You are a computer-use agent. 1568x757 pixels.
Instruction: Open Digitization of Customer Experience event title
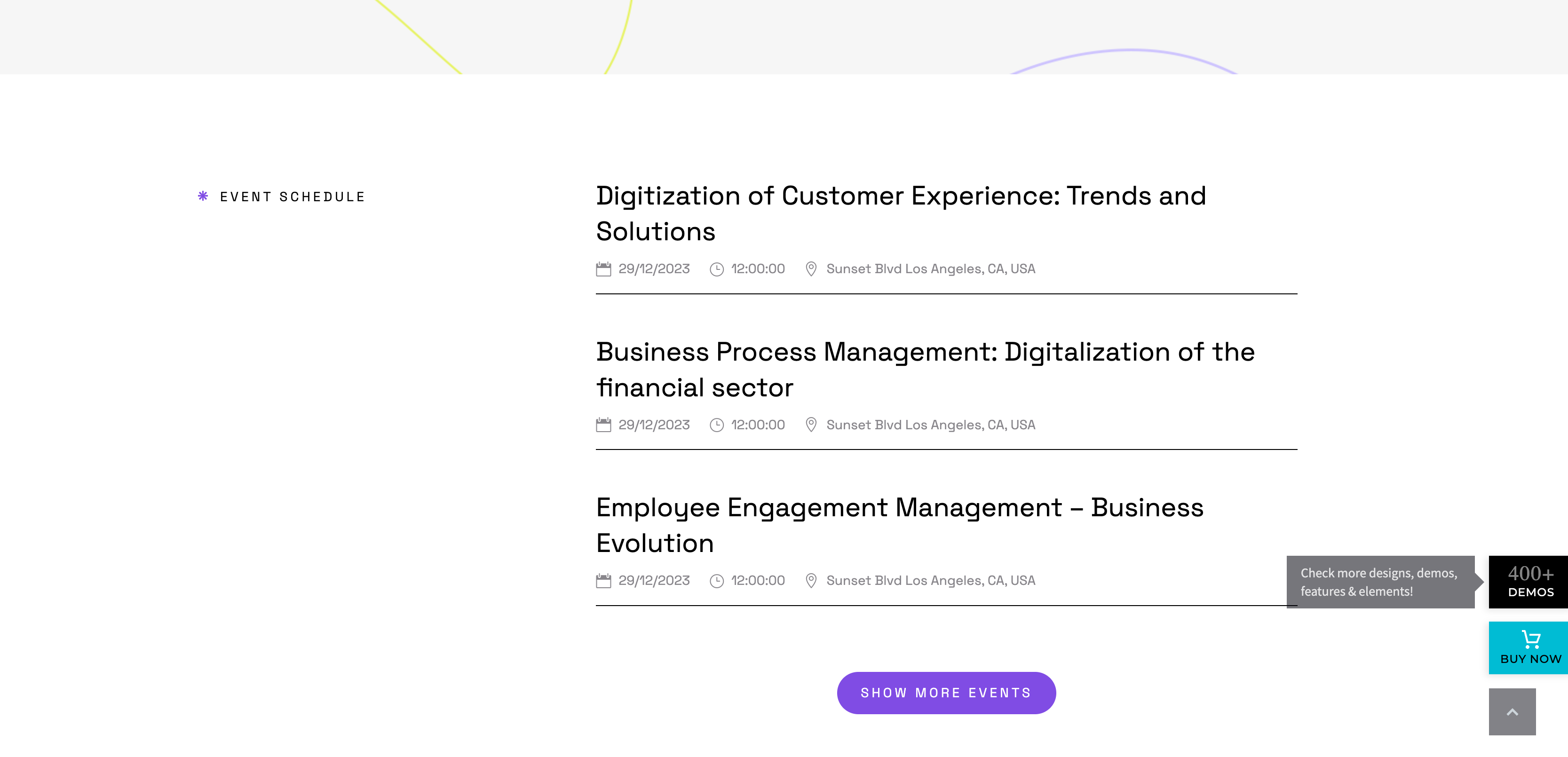(x=901, y=213)
